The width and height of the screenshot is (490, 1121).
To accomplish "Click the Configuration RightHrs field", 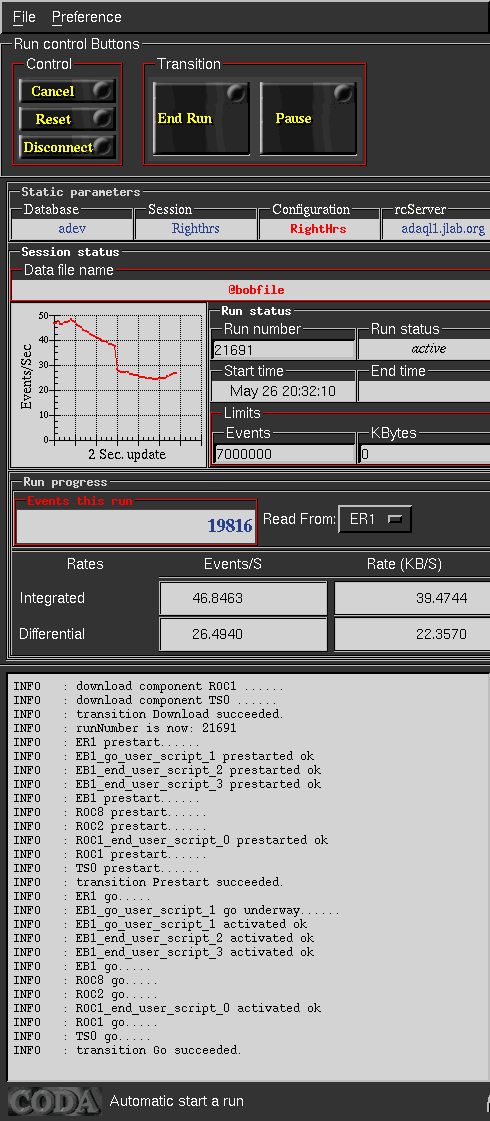I will click(x=318, y=229).
